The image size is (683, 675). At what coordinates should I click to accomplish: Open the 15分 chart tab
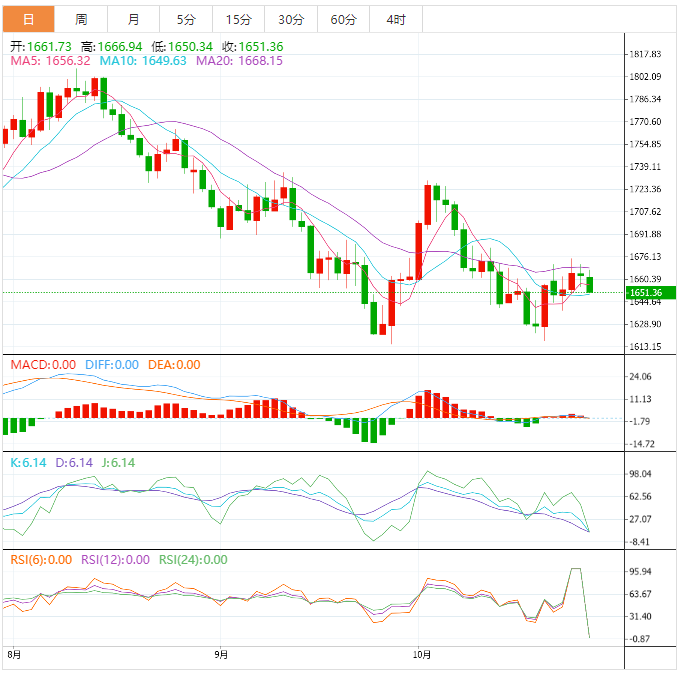point(238,20)
